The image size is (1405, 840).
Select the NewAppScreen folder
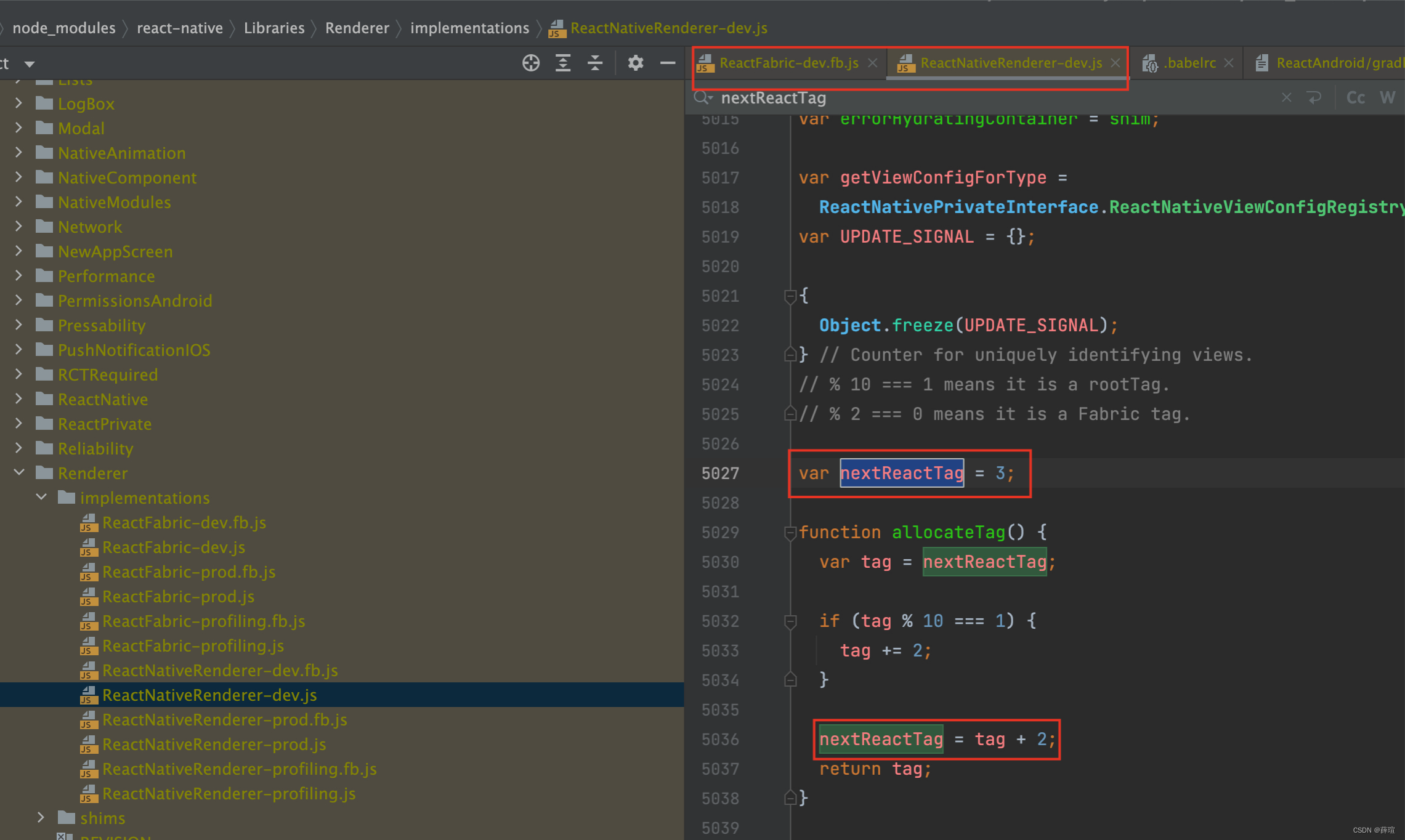[115, 251]
